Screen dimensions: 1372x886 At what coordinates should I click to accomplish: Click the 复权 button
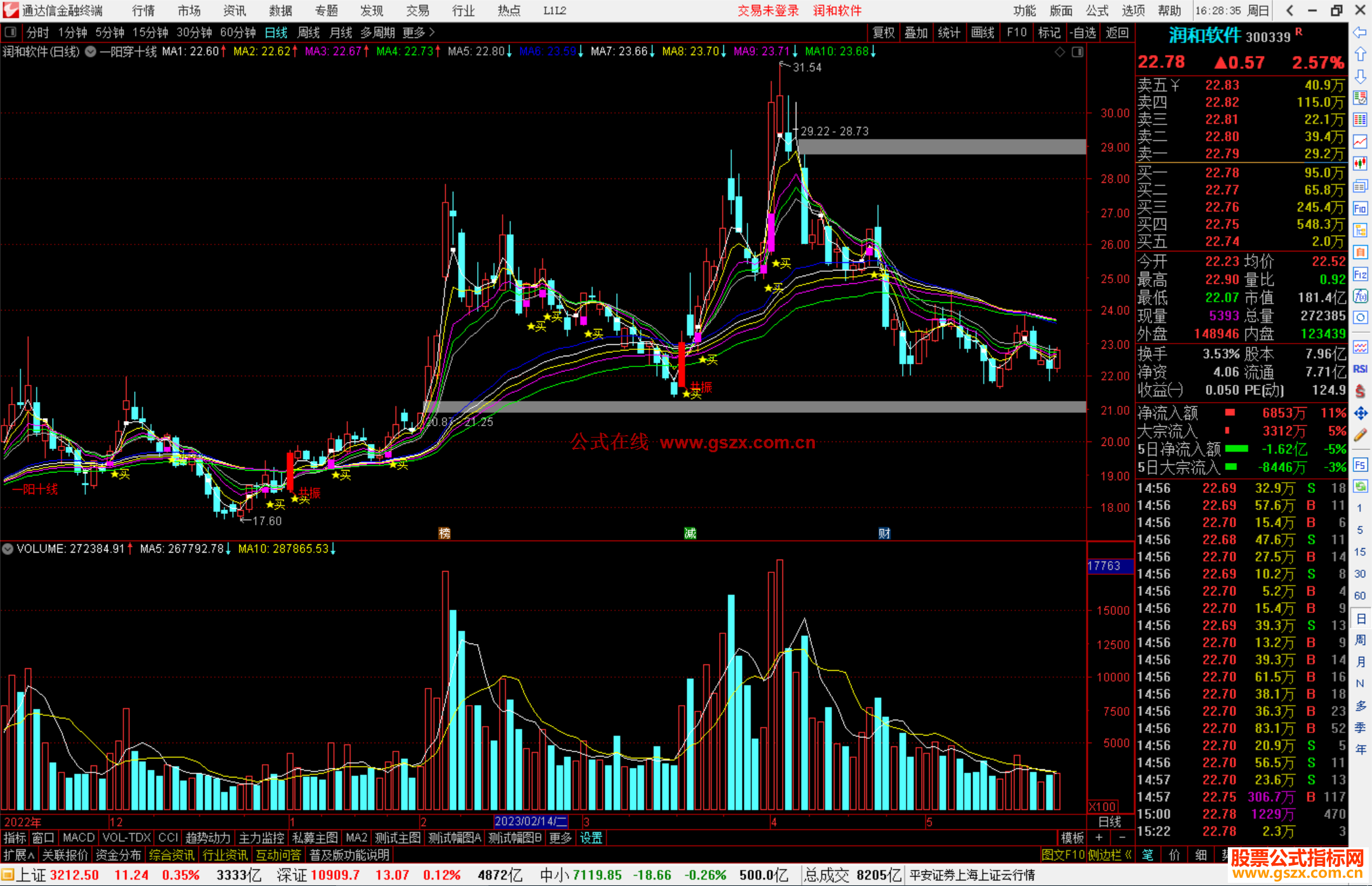click(x=884, y=32)
